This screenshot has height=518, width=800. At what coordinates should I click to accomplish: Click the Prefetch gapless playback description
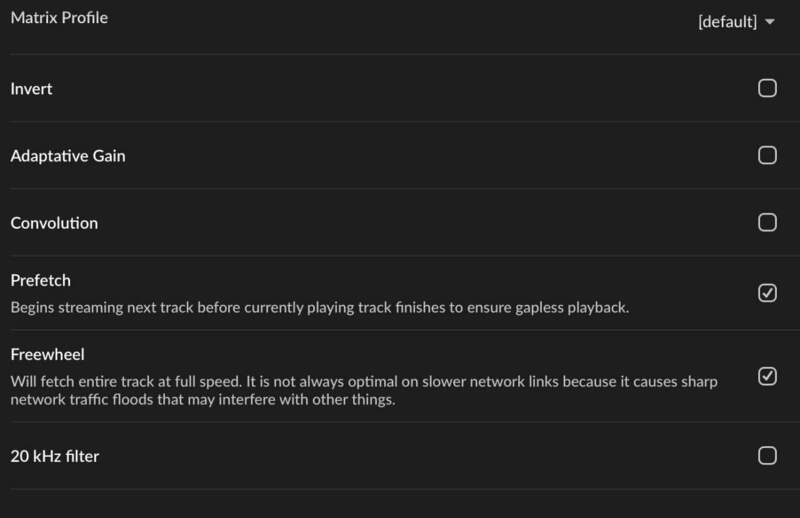[320, 307]
